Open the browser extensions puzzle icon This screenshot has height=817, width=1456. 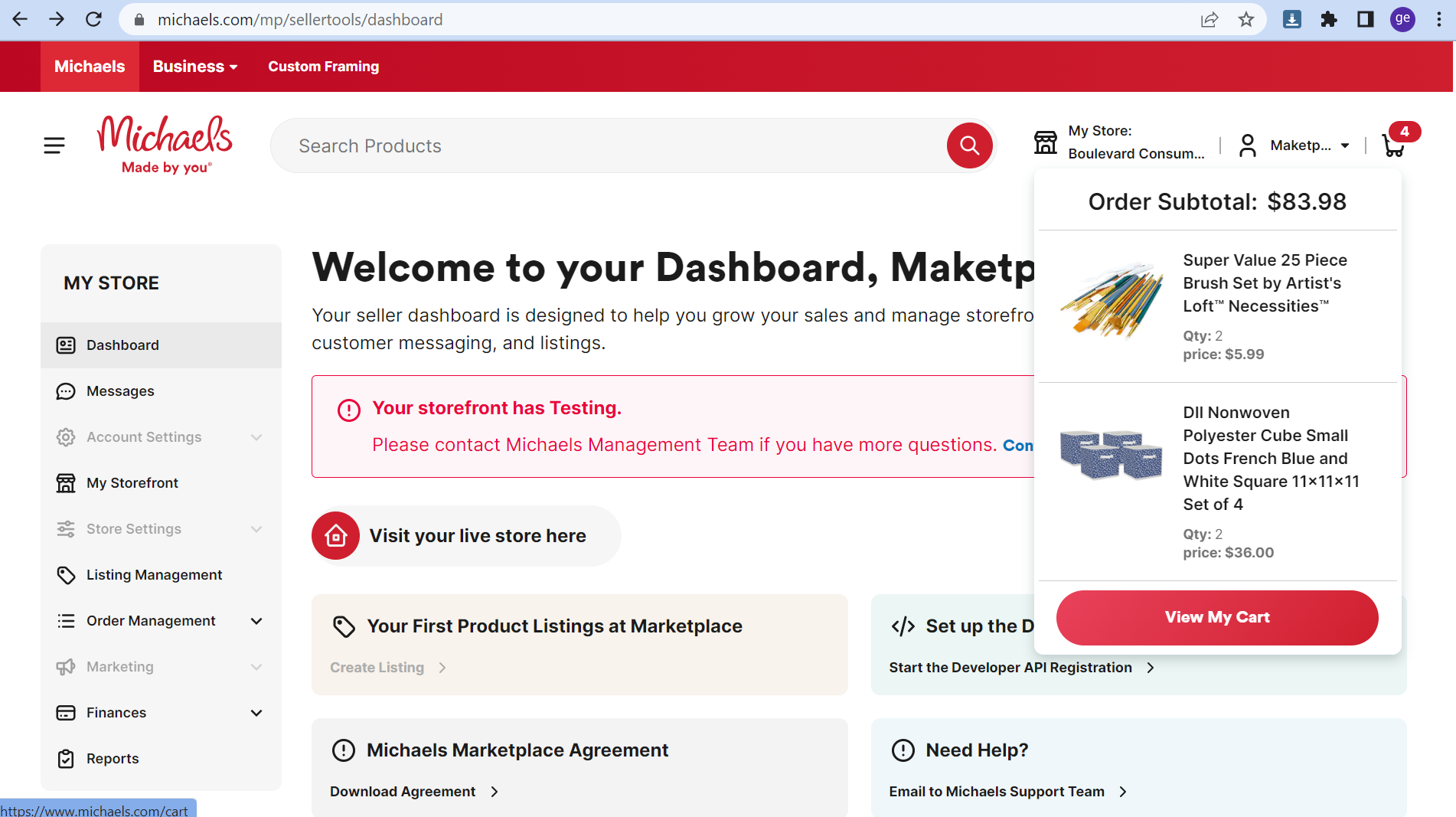click(1329, 19)
